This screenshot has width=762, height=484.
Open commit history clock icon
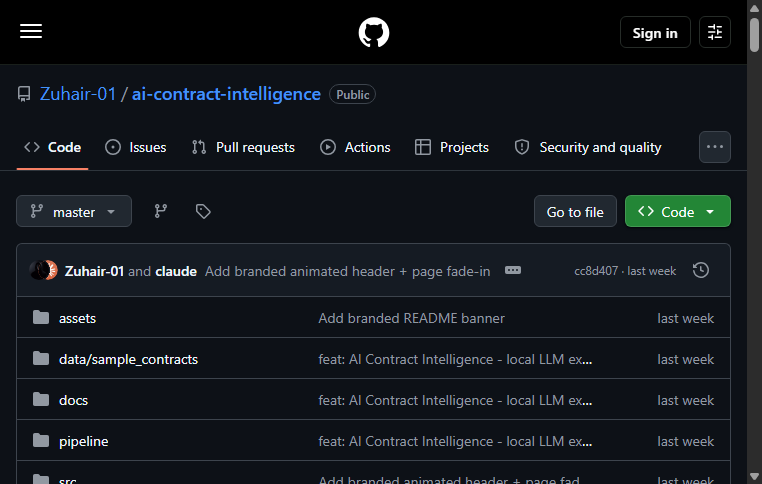point(701,270)
